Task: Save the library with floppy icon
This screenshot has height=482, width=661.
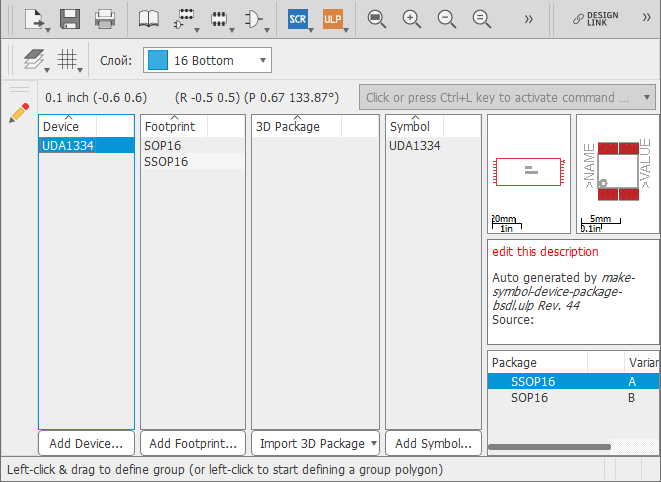Action: [70, 19]
